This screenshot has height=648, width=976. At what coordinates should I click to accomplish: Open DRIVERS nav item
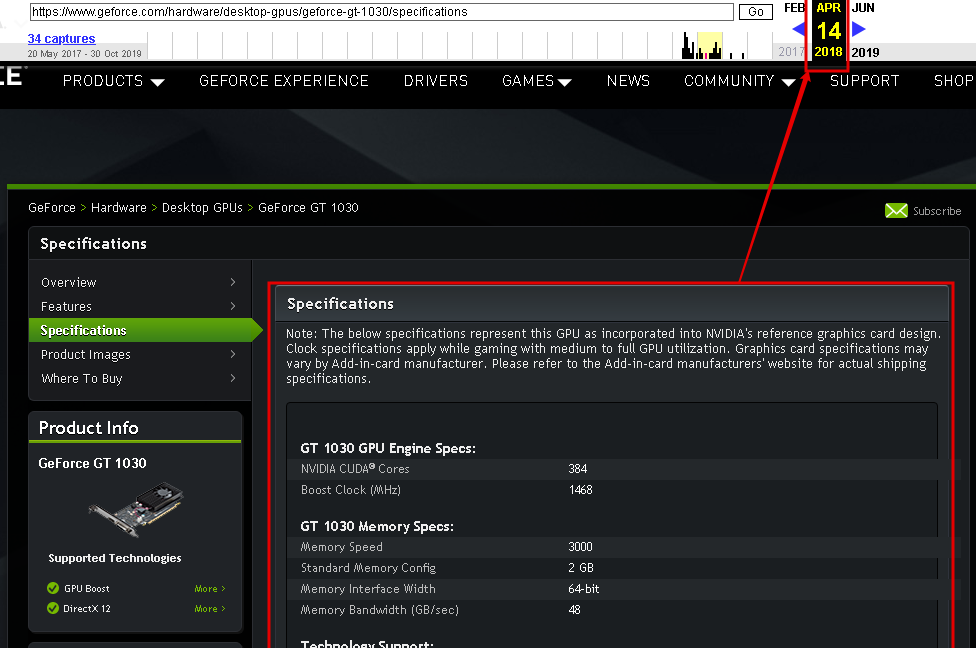(x=436, y=81)
